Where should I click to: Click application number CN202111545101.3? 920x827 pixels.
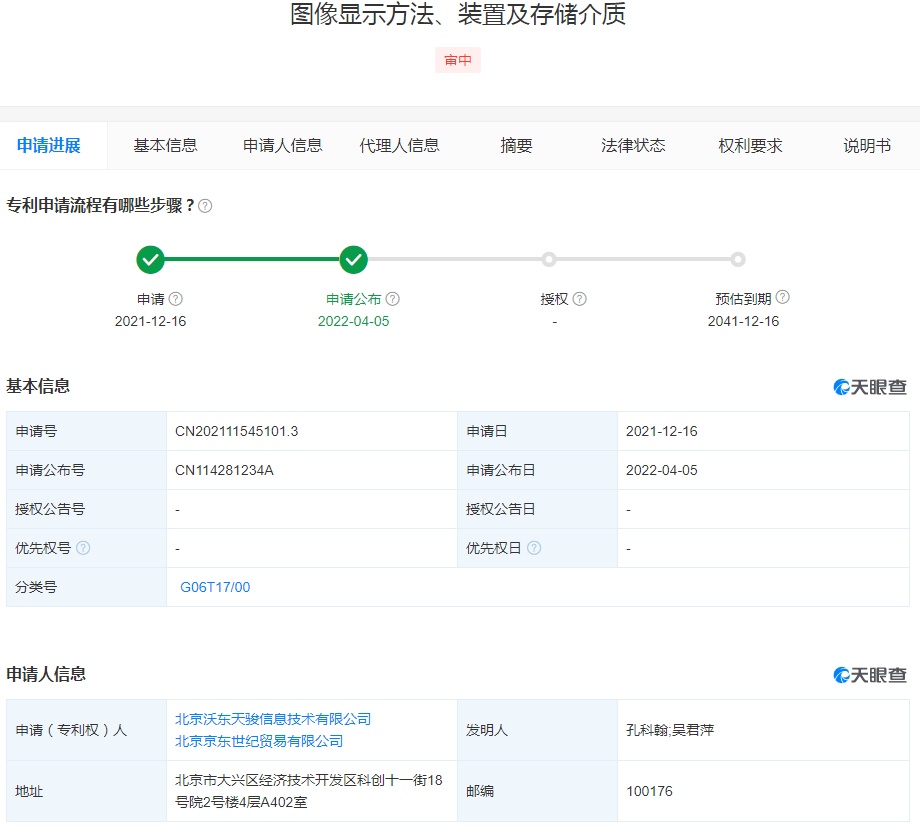236,431
